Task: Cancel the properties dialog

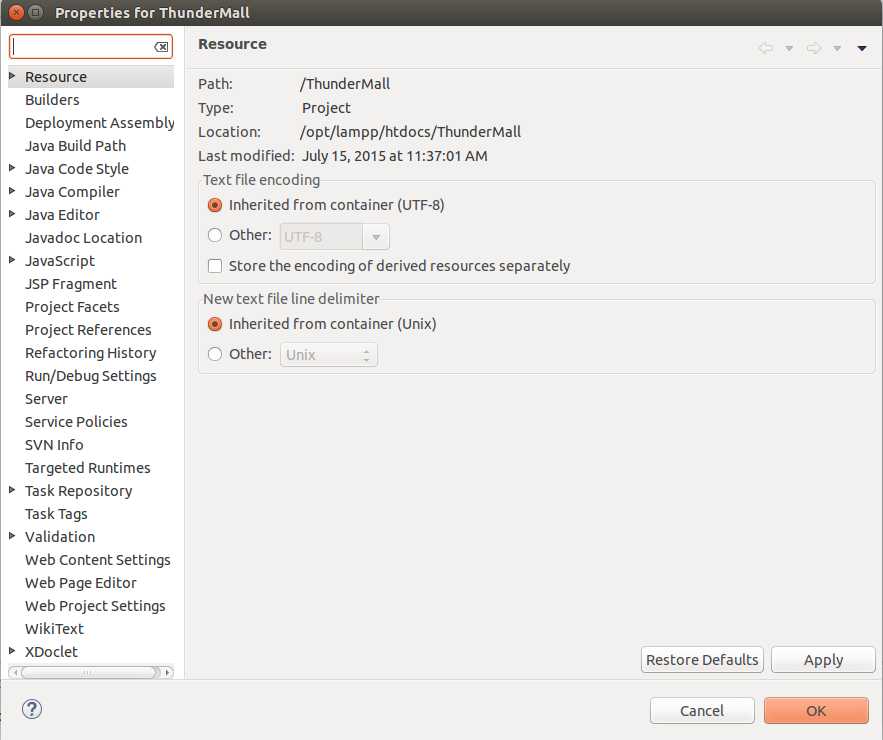Action: click(702, 711)
